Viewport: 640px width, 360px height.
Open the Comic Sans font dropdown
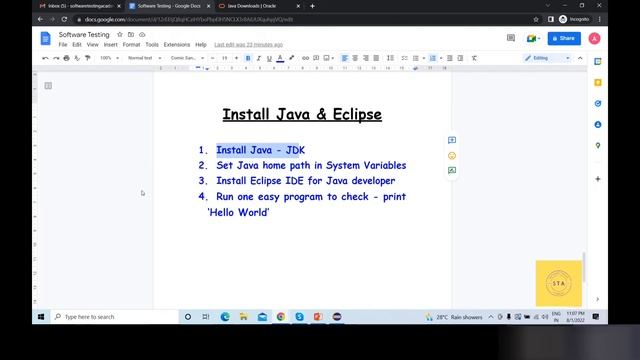click(x=187, y=58)
